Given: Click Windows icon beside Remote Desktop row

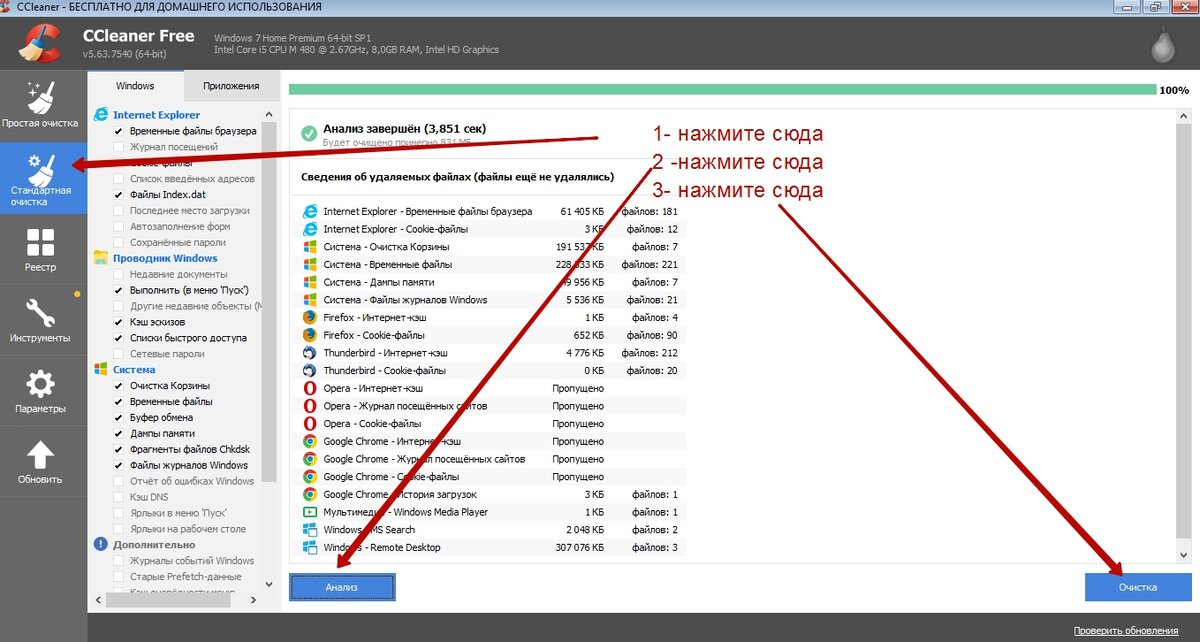Looking at the screenshot, I should coord(309,547).
